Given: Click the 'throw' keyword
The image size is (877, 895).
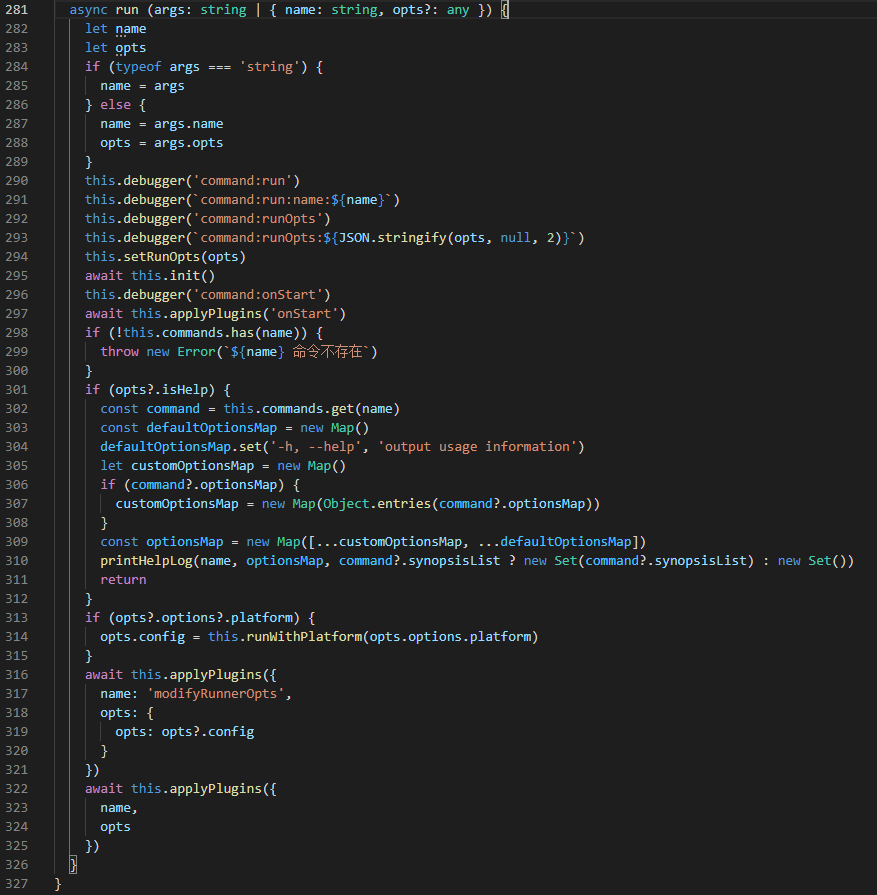Looking at the screenshot, I should 119,352.
